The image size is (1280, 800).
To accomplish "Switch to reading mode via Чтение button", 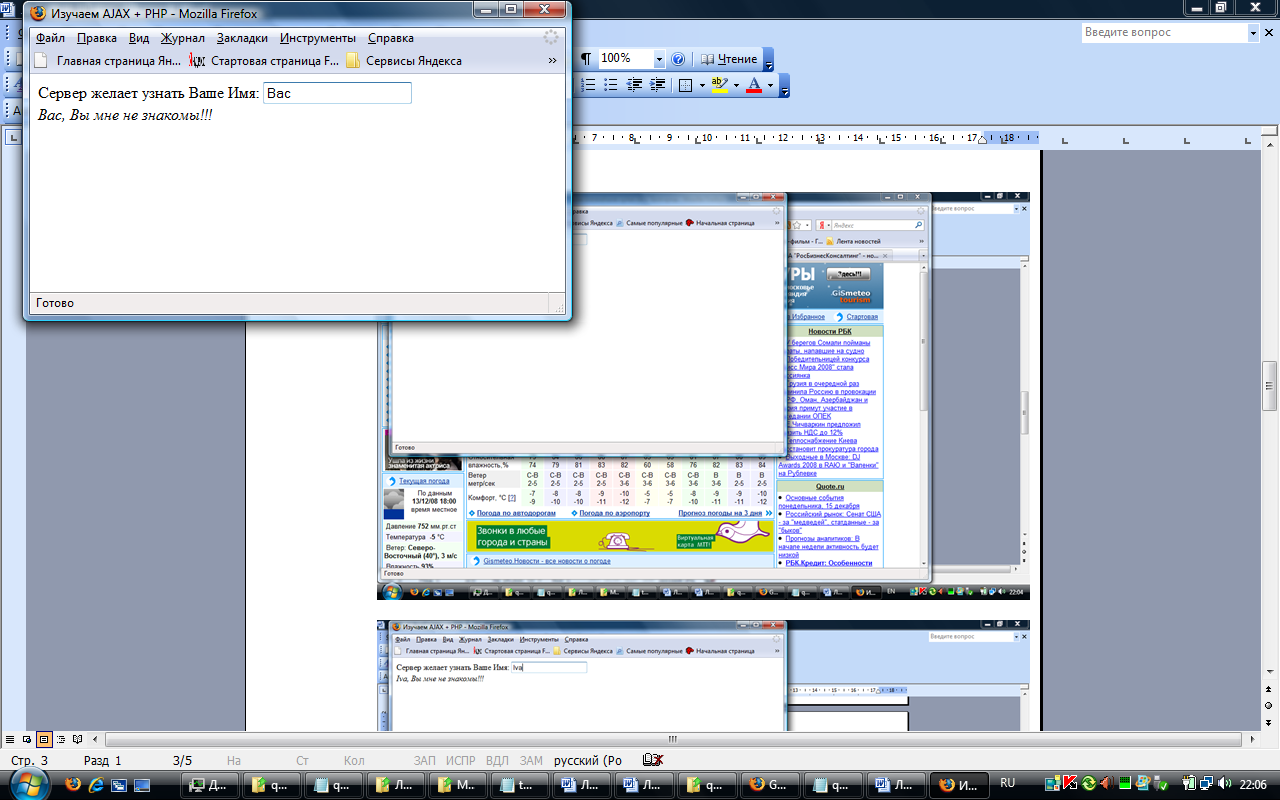I will click(x=728, y=59).
